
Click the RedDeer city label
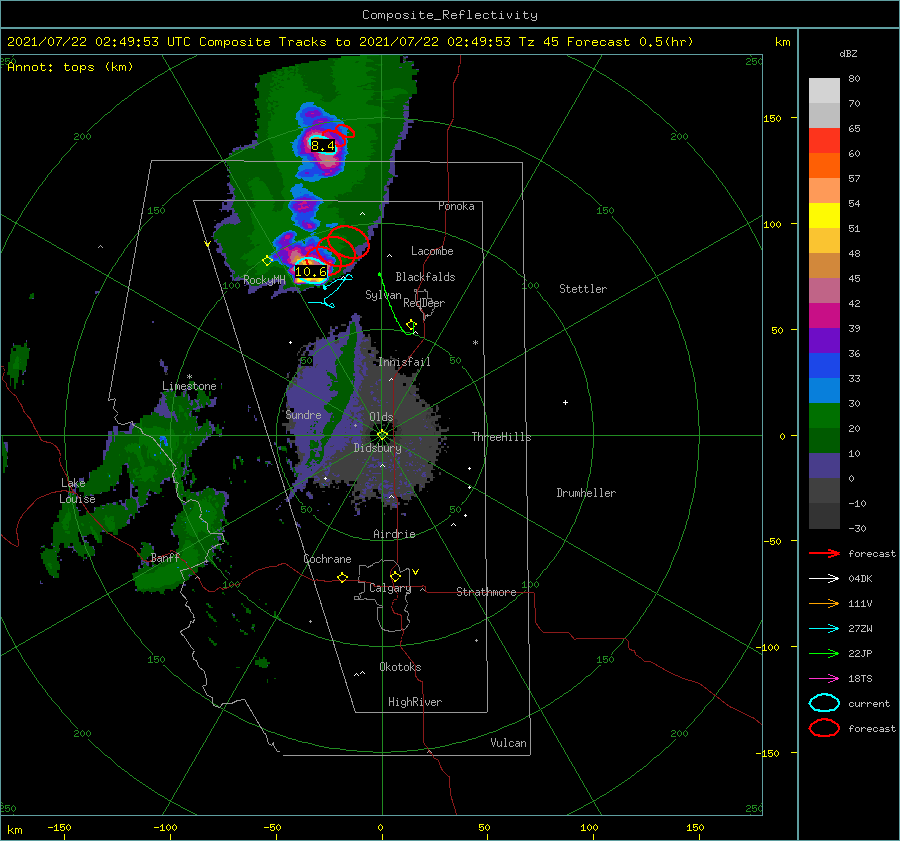424,303
